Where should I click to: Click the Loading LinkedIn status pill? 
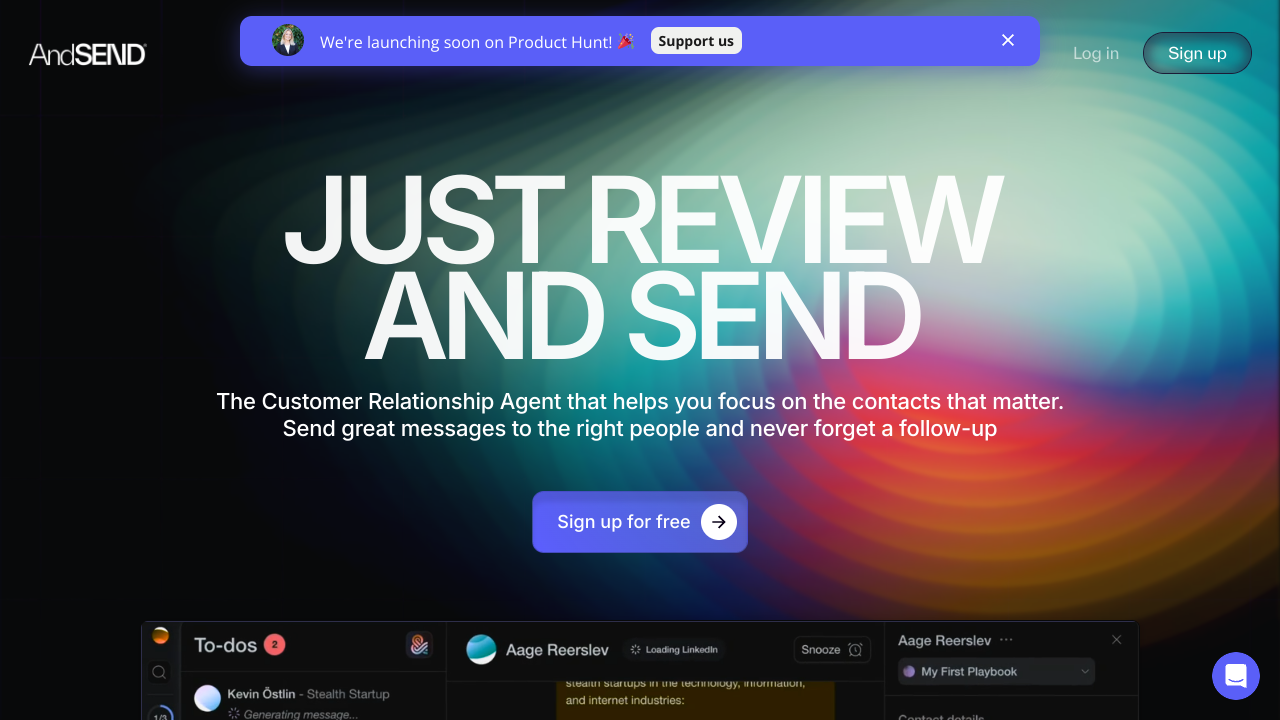tap(674, 650)
